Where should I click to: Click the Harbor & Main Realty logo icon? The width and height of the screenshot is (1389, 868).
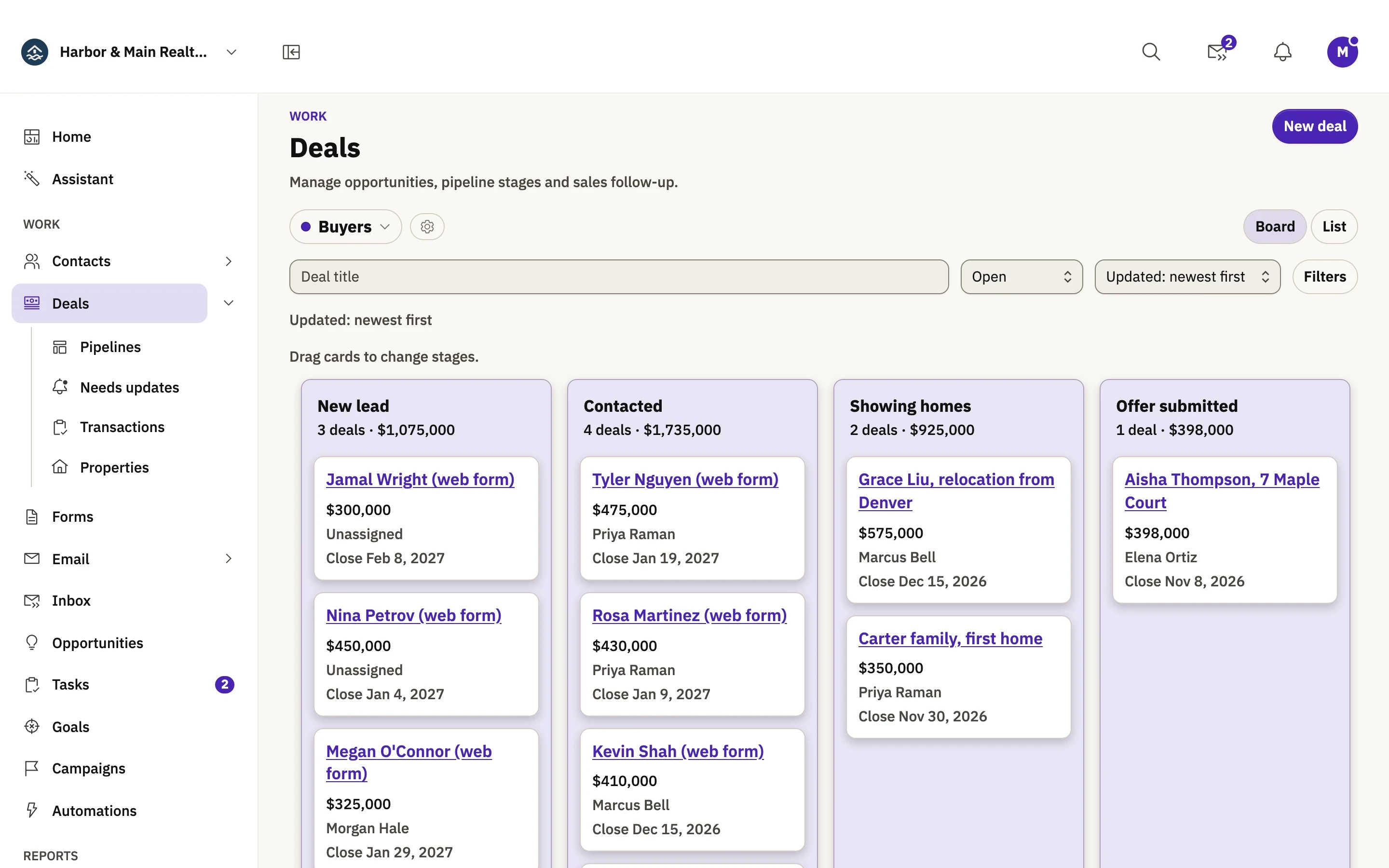pos(34,52)
